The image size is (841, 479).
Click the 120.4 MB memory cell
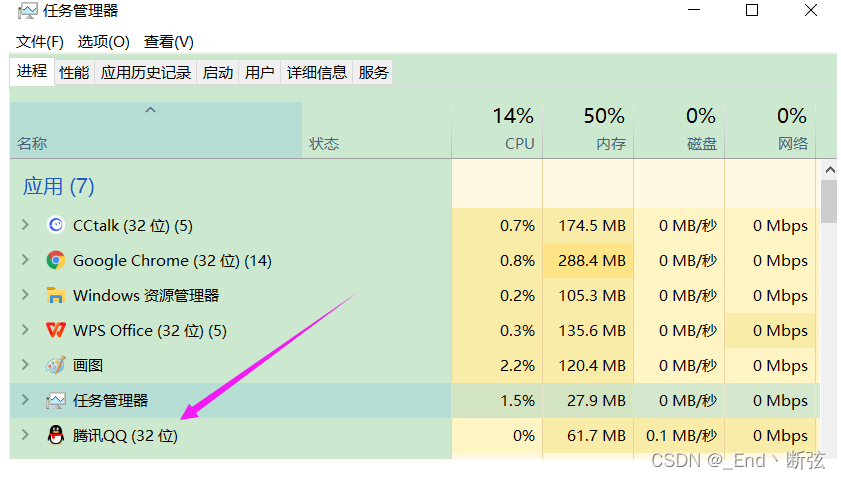tap(588, 366)
